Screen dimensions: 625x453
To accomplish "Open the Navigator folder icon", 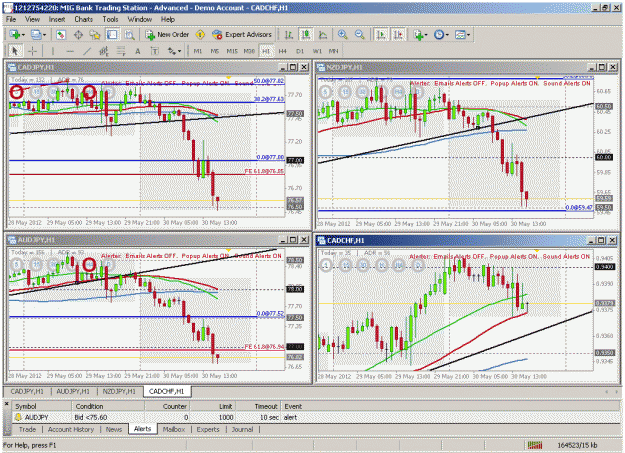I will click(95, 35).
